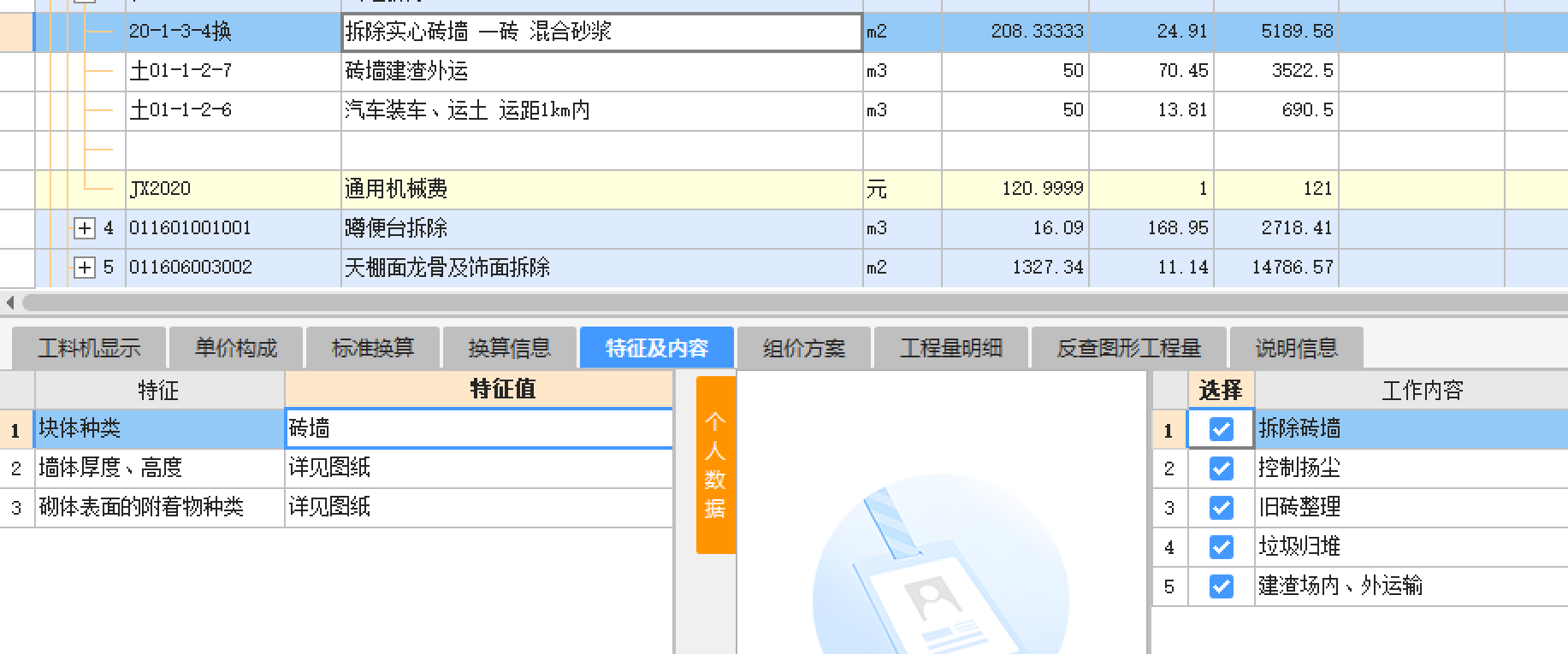Open the 标准换算 tab
Image resolution: width=1568 pixels, height=654 pixels.
click(373, 348)
